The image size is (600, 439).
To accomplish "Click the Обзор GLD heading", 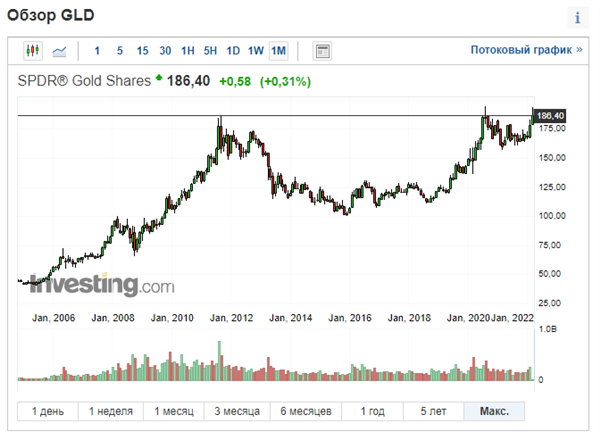I will pos(51,15).
